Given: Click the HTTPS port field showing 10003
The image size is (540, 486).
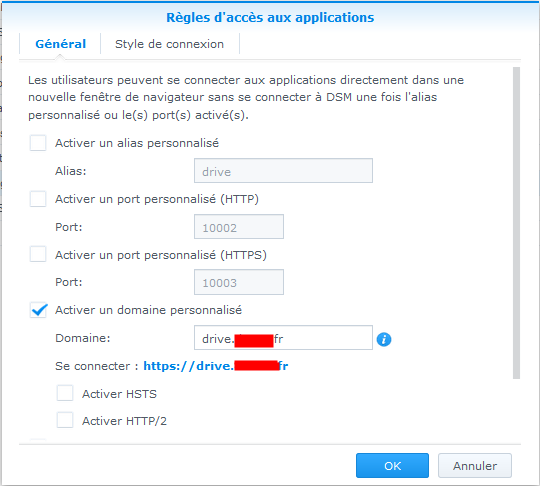Looking at the screenshot, I should (x=239, y=282).
